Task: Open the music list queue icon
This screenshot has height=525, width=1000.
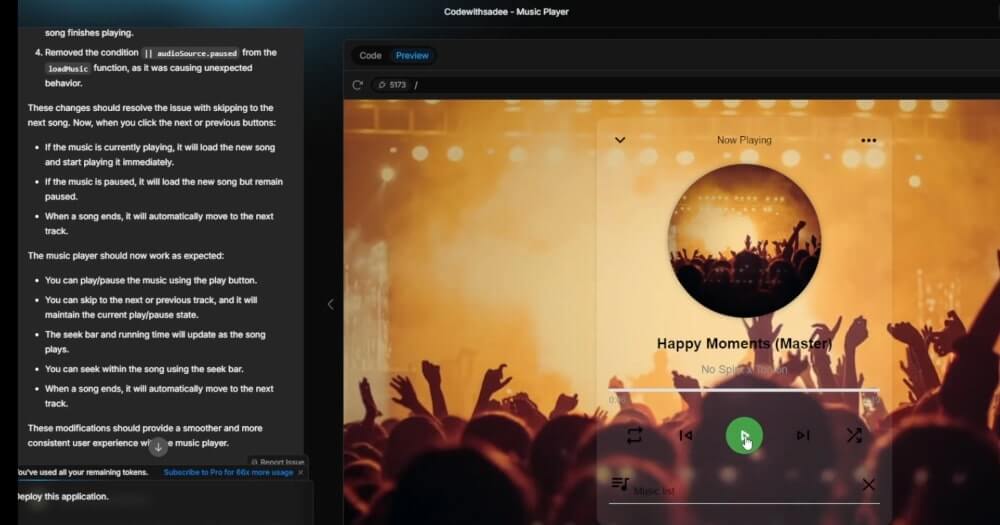Action: coord(620,484)
